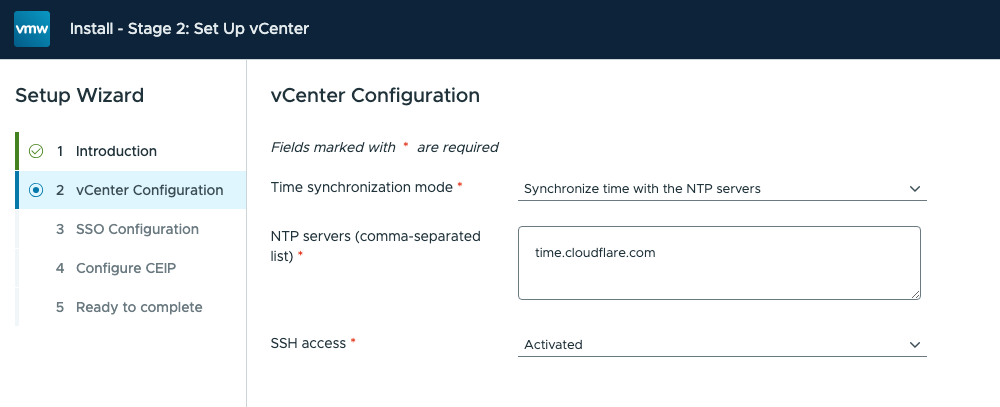Click the 'NTP servers (comma-separated list)' label
Screen dimensions: 1000x407
376,246
